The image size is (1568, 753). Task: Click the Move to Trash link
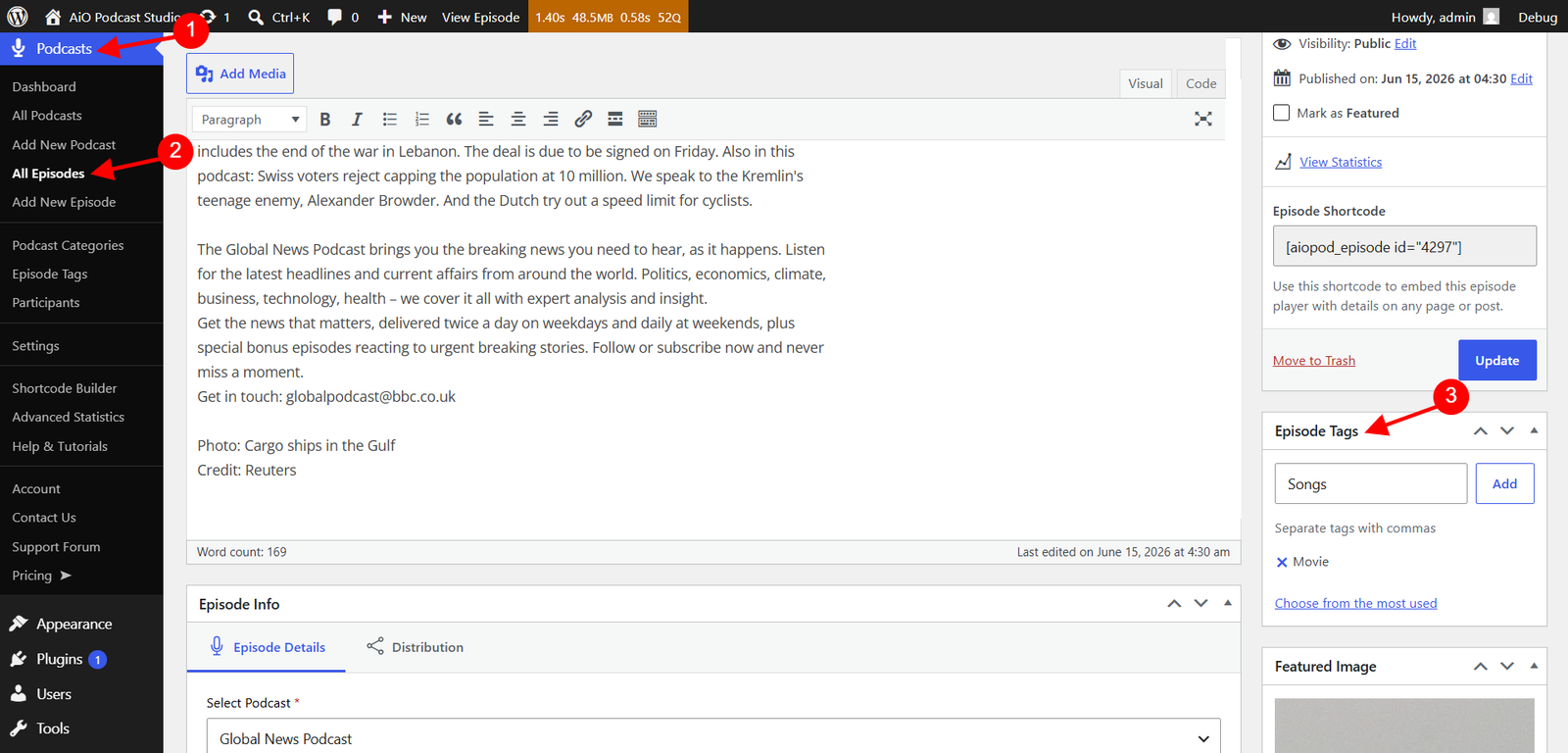1314,361
